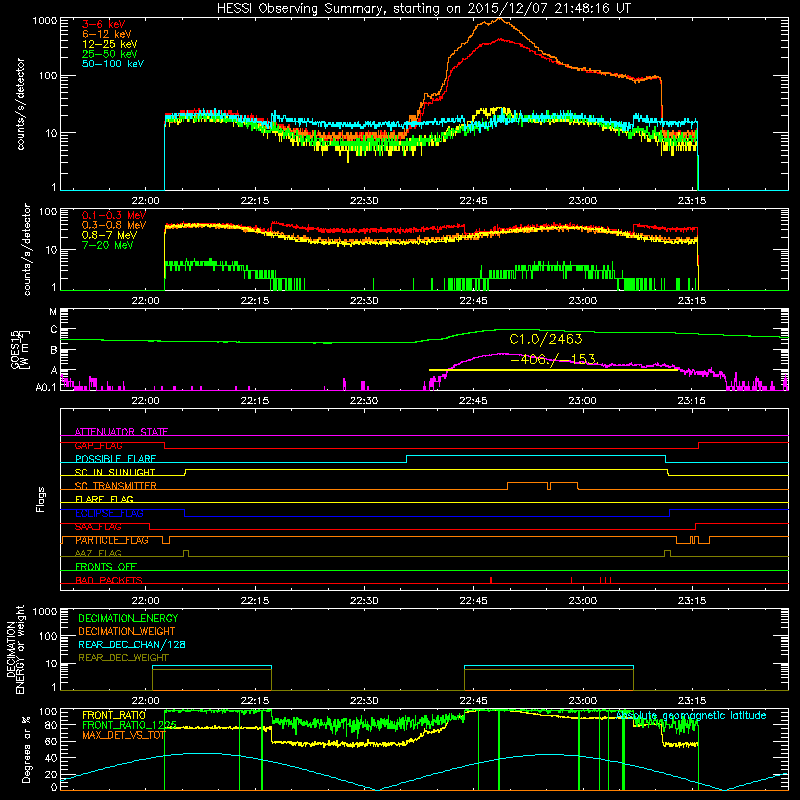Select the 12-25 keV legend label
The height and width of the screenshot is (800, 800).
click(109, 44)
